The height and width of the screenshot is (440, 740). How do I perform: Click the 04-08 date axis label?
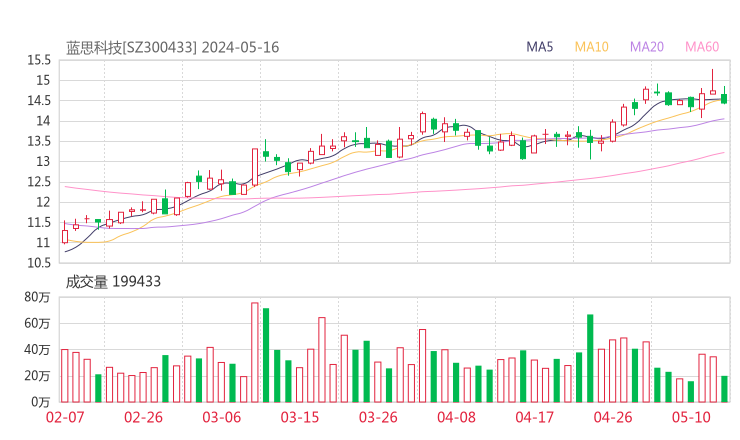coord(456,417)
